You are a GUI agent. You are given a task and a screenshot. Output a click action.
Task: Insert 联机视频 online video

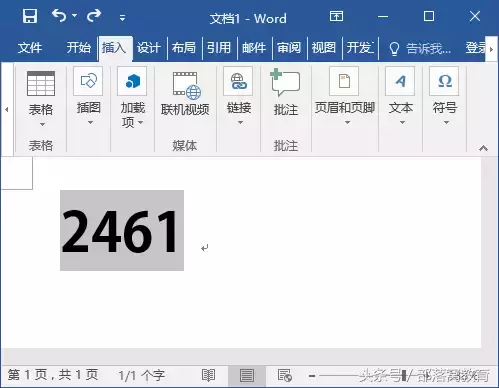185,94
